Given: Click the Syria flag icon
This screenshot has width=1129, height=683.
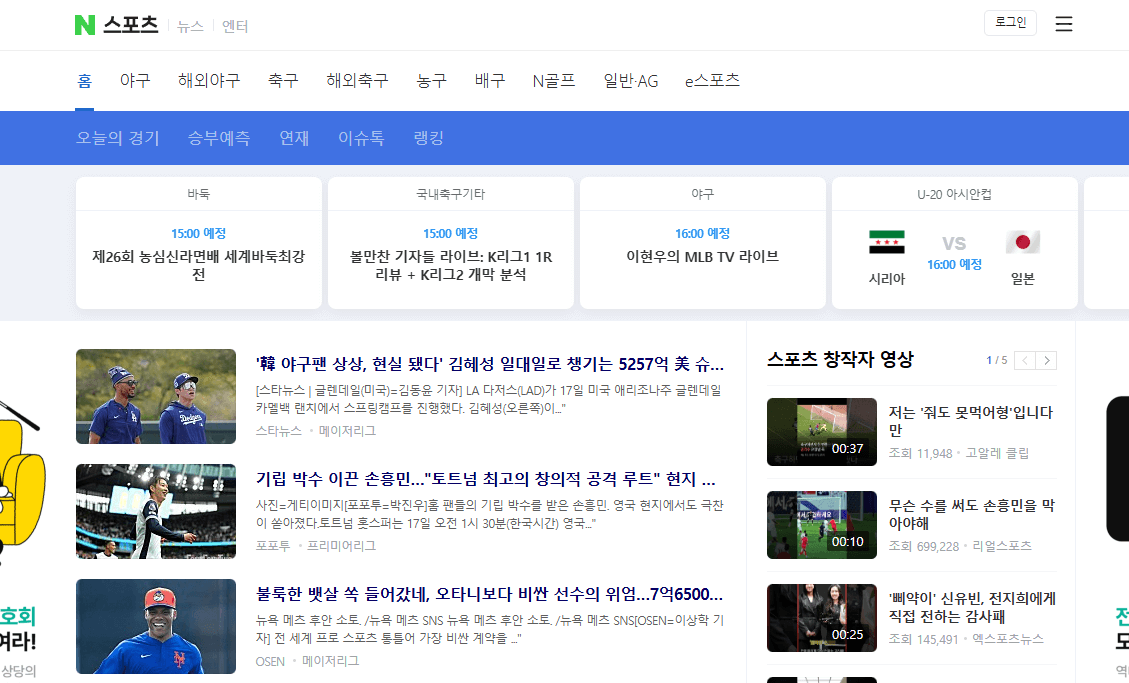Looking at the screenshot, I should pyautogui.click(x=886, y=242).
